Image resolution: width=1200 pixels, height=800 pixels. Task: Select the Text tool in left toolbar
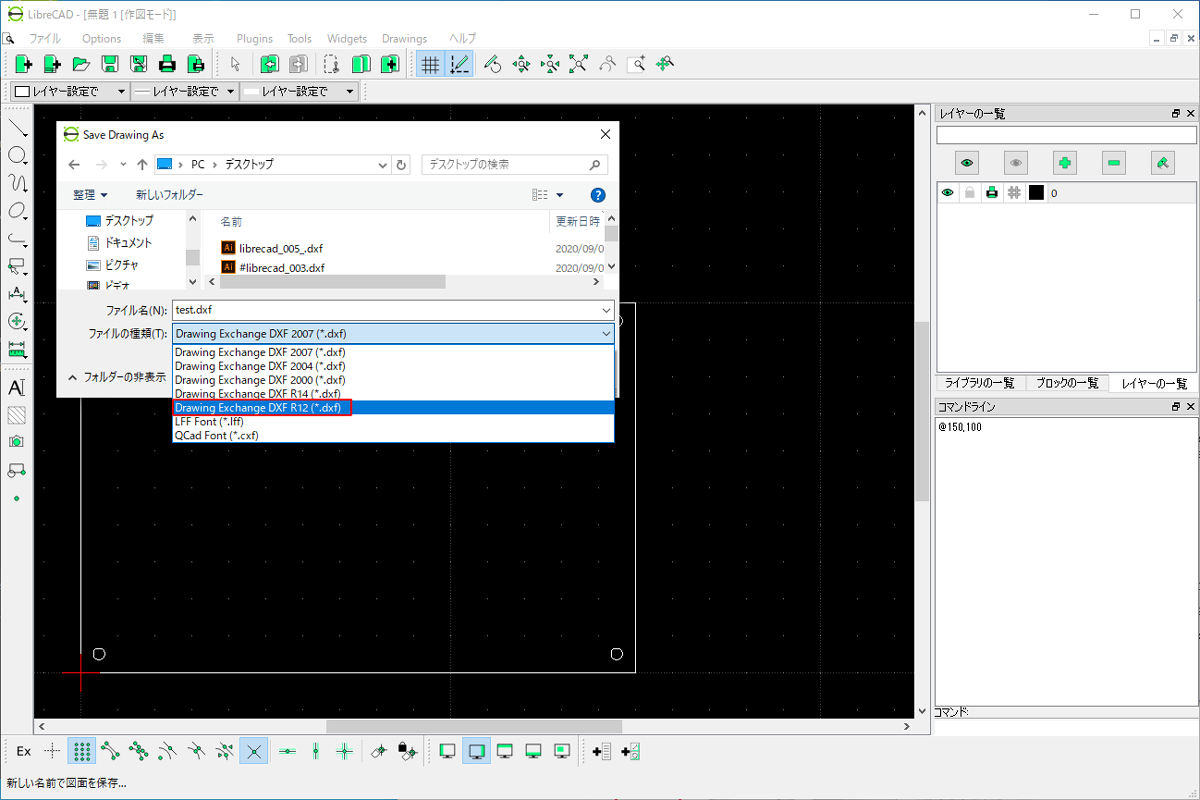(x=17, y=387)
